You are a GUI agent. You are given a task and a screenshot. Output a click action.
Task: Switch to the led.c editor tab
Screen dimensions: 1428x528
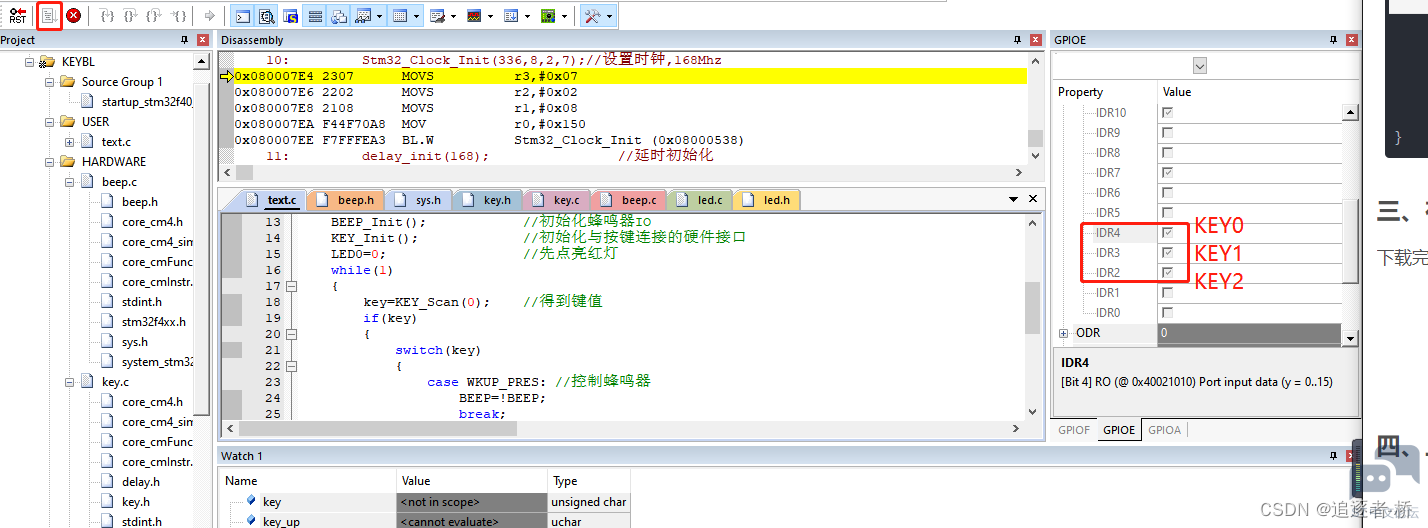click(700, 200)
